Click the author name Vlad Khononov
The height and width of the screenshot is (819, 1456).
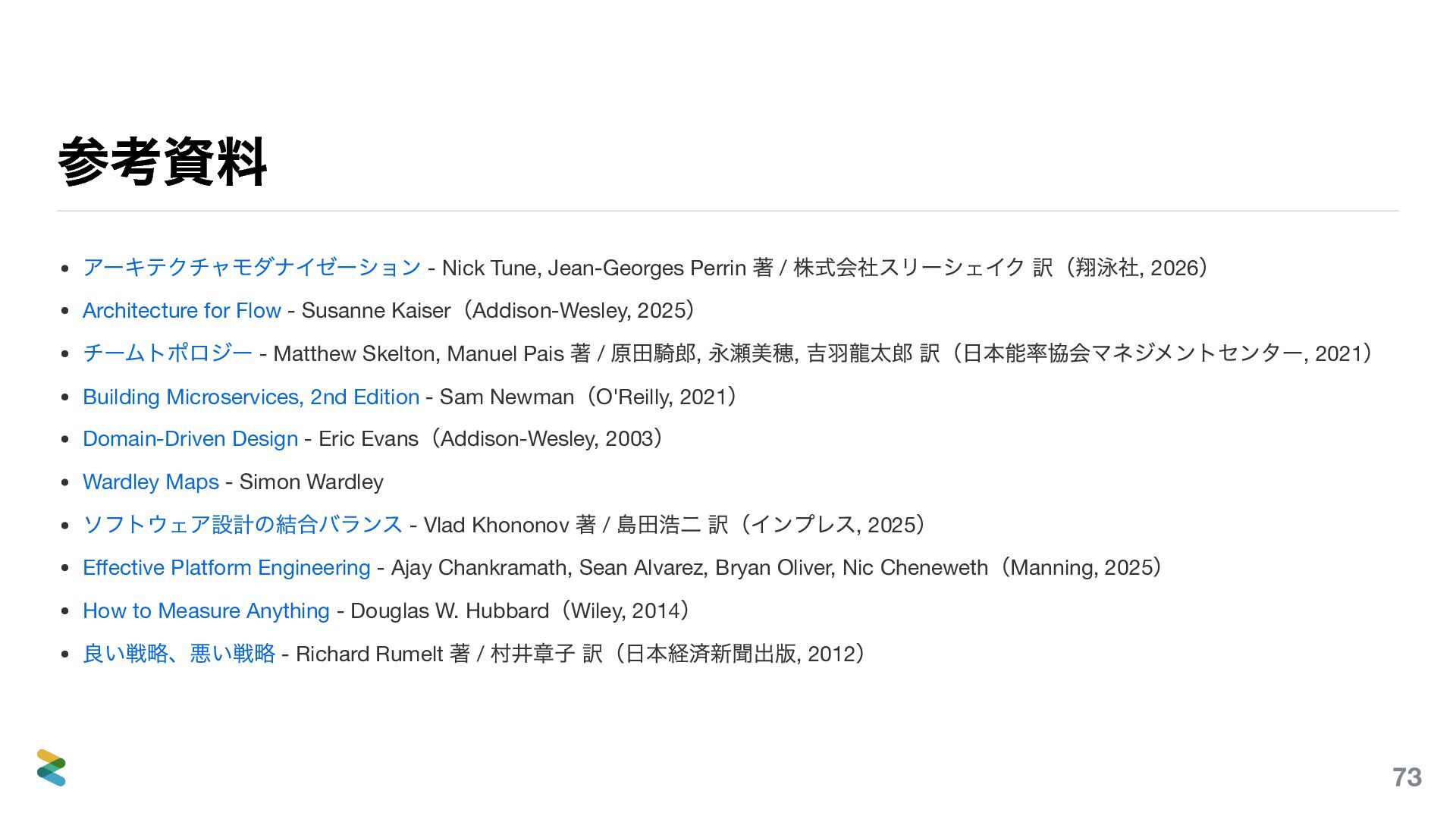click(495, 525)
